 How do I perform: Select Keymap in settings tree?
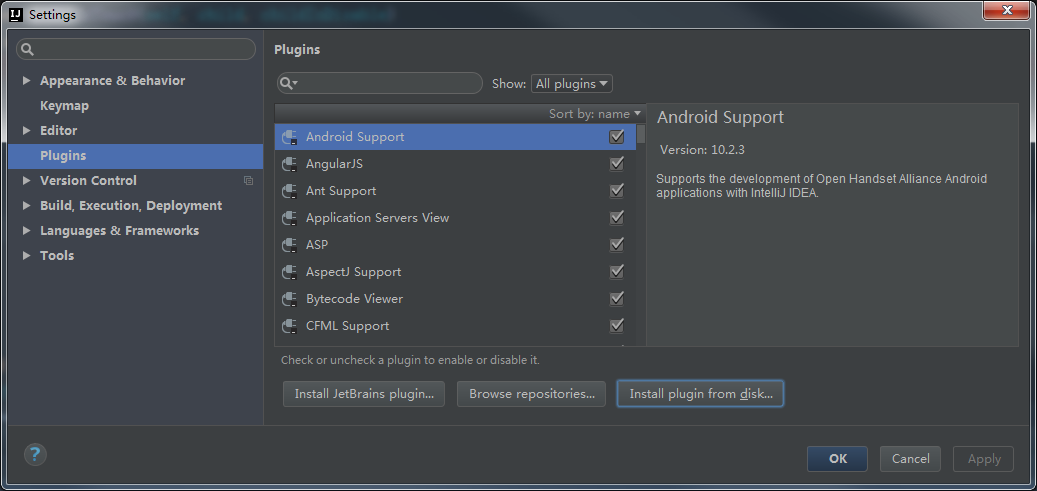click(x=64, y=106)
